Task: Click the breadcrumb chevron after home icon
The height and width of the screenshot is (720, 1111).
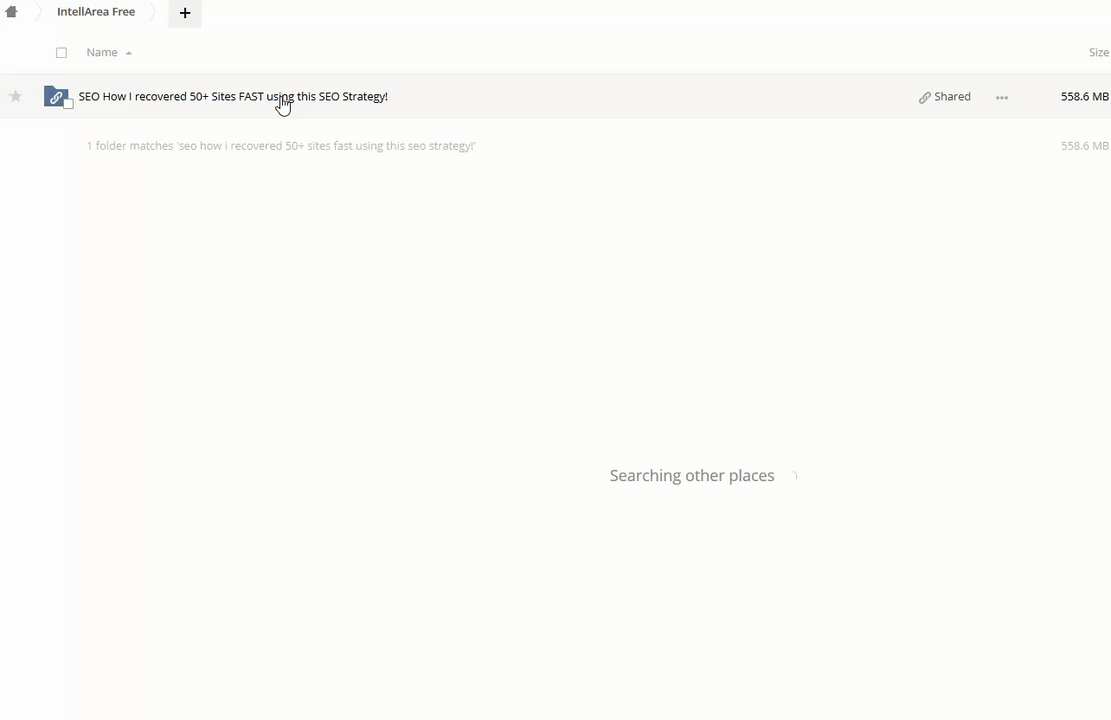Action: (x=38, y=12)
